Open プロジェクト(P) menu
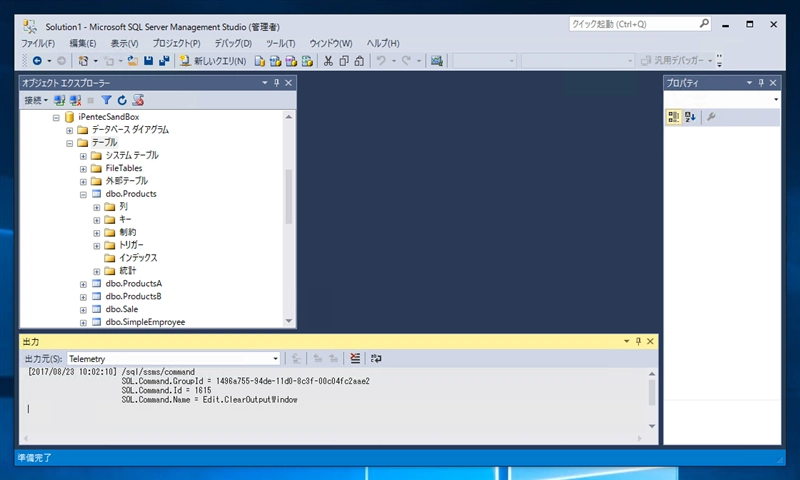Screen dimensions: 800x480 pyautogui.click(x=177, y=43)
